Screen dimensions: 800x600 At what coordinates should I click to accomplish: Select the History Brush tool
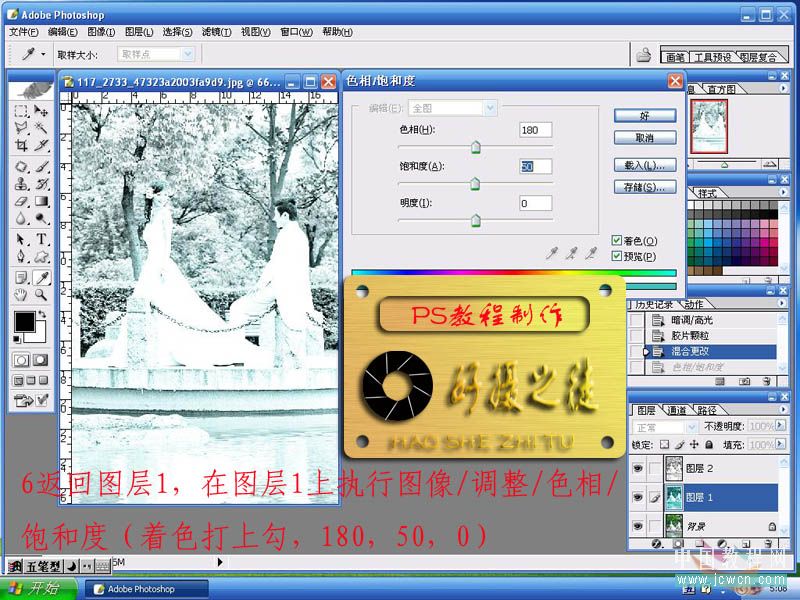click(x=41, y=184)
